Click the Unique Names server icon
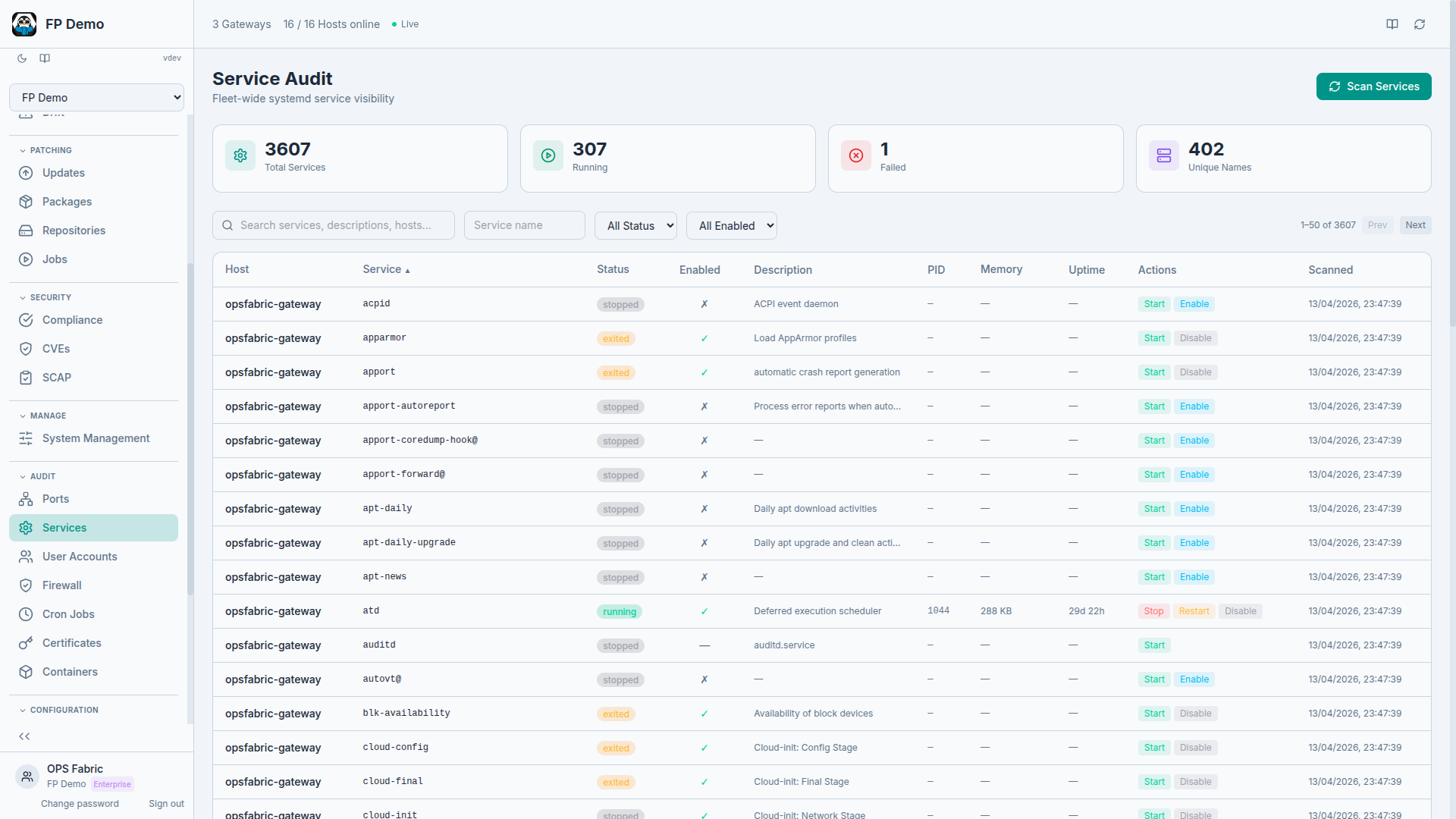This screenshot has height=819, width=1456. [1164, 155]
